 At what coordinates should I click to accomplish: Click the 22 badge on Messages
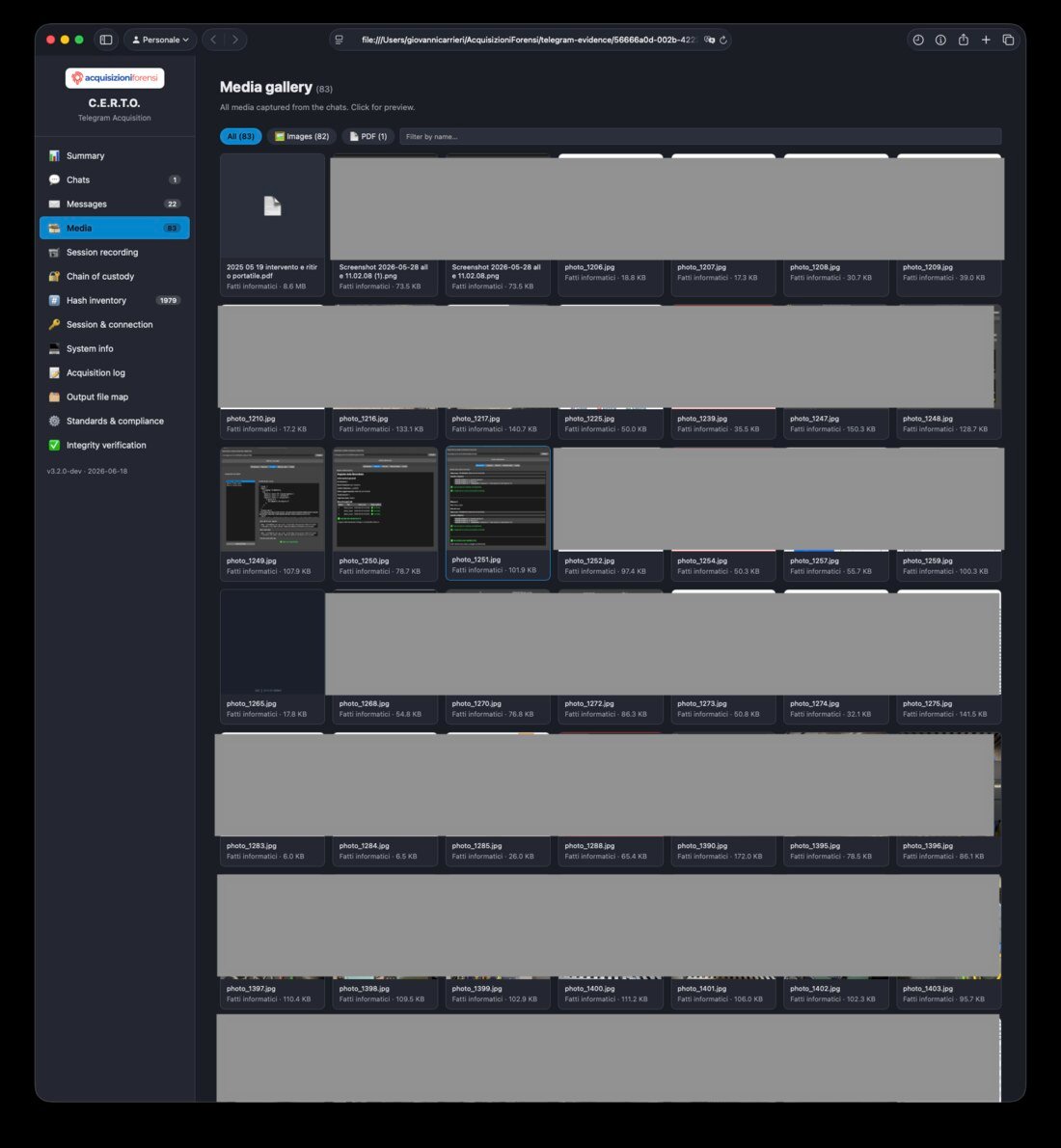point(172,205)
